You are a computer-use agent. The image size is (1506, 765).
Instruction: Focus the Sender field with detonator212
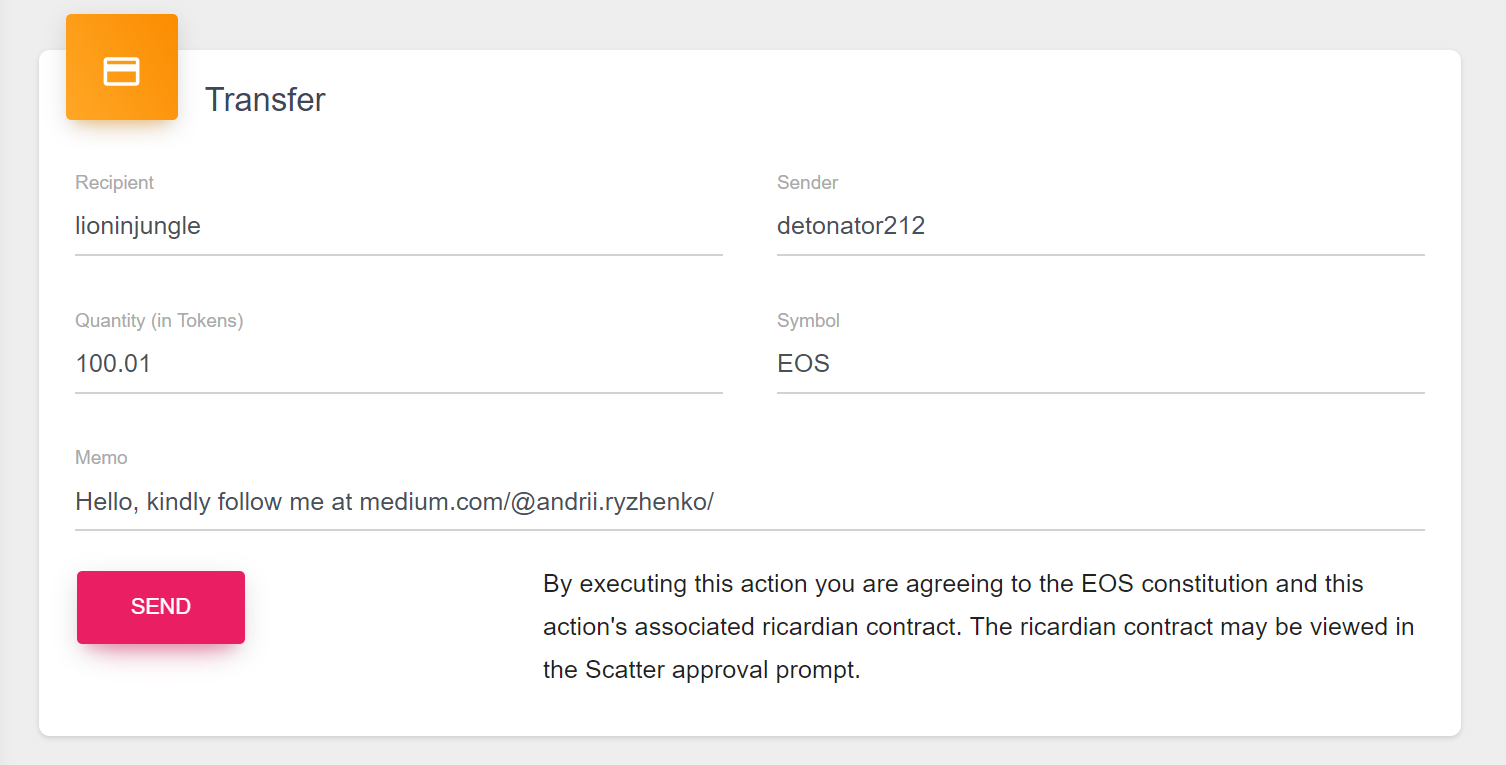[x=1100, y=226]
